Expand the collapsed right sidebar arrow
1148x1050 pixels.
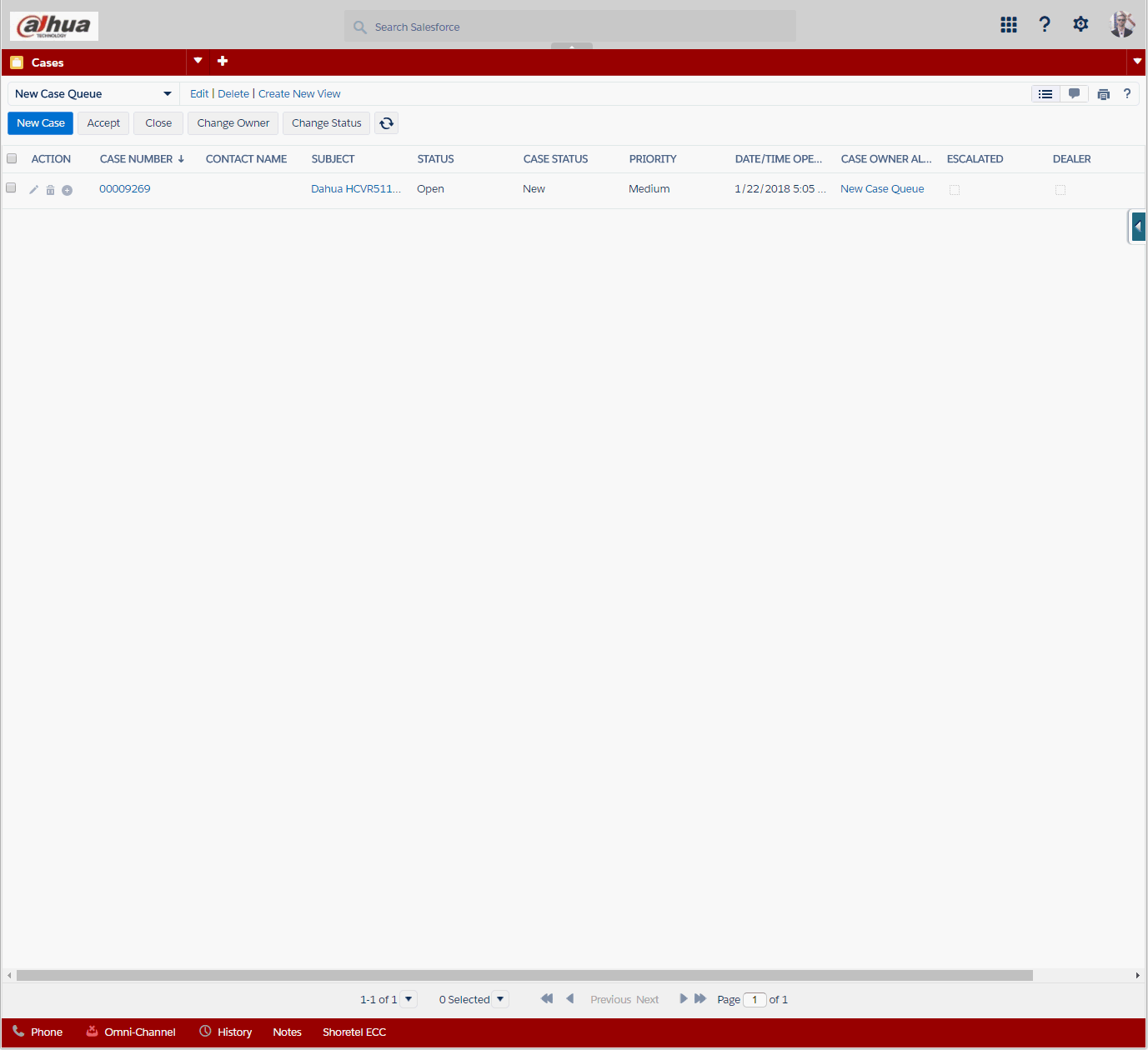[x=1138, y=227]
